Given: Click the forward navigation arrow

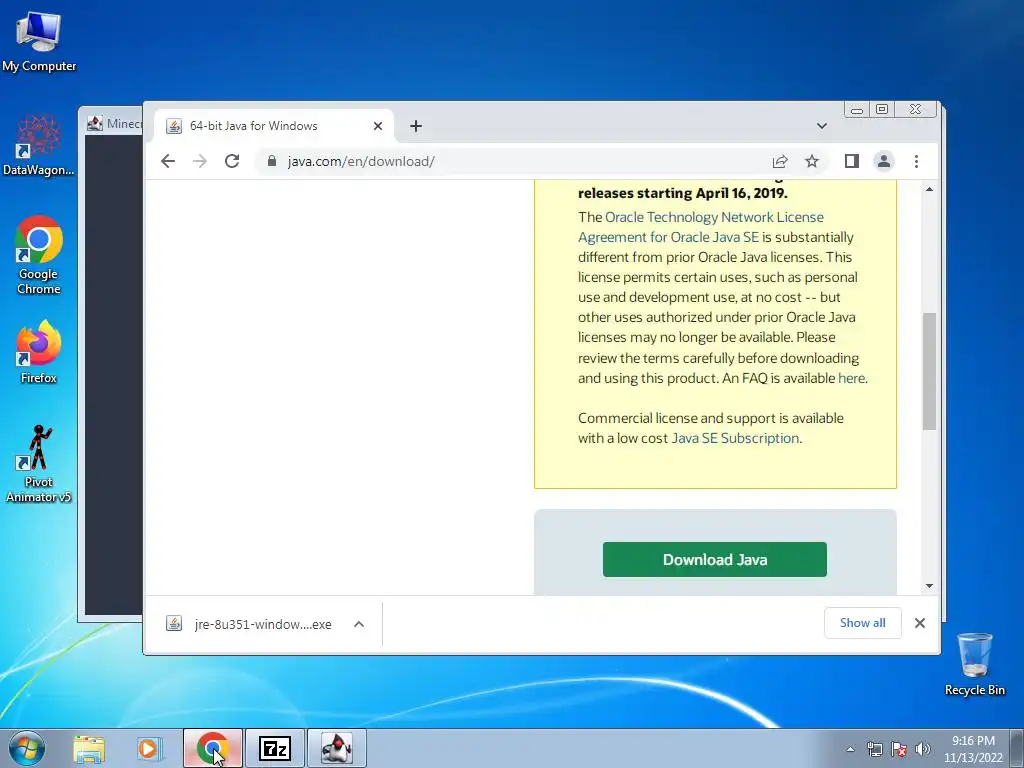Looking at the screenshot, I should click(x=200, y=161).
